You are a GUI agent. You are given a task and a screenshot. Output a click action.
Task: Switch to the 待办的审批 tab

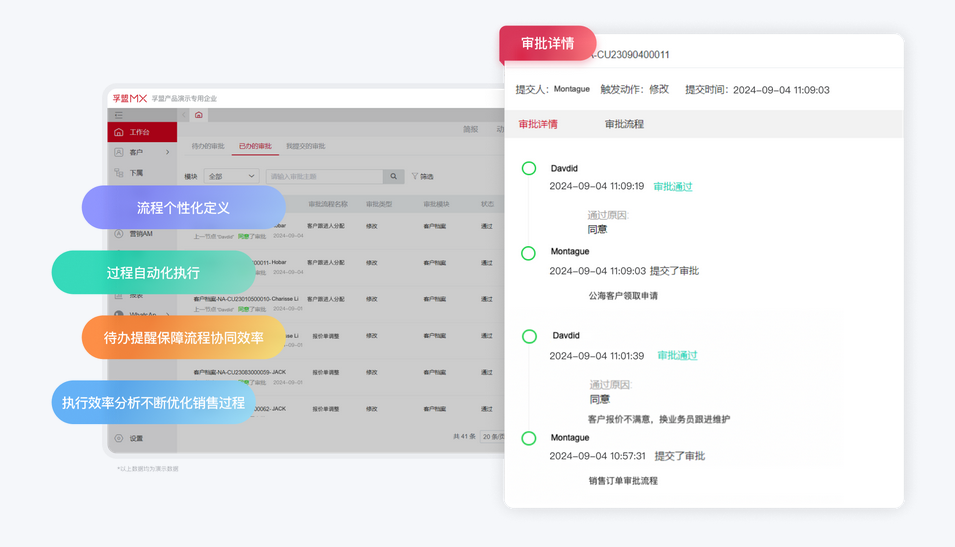pos(208,146)
